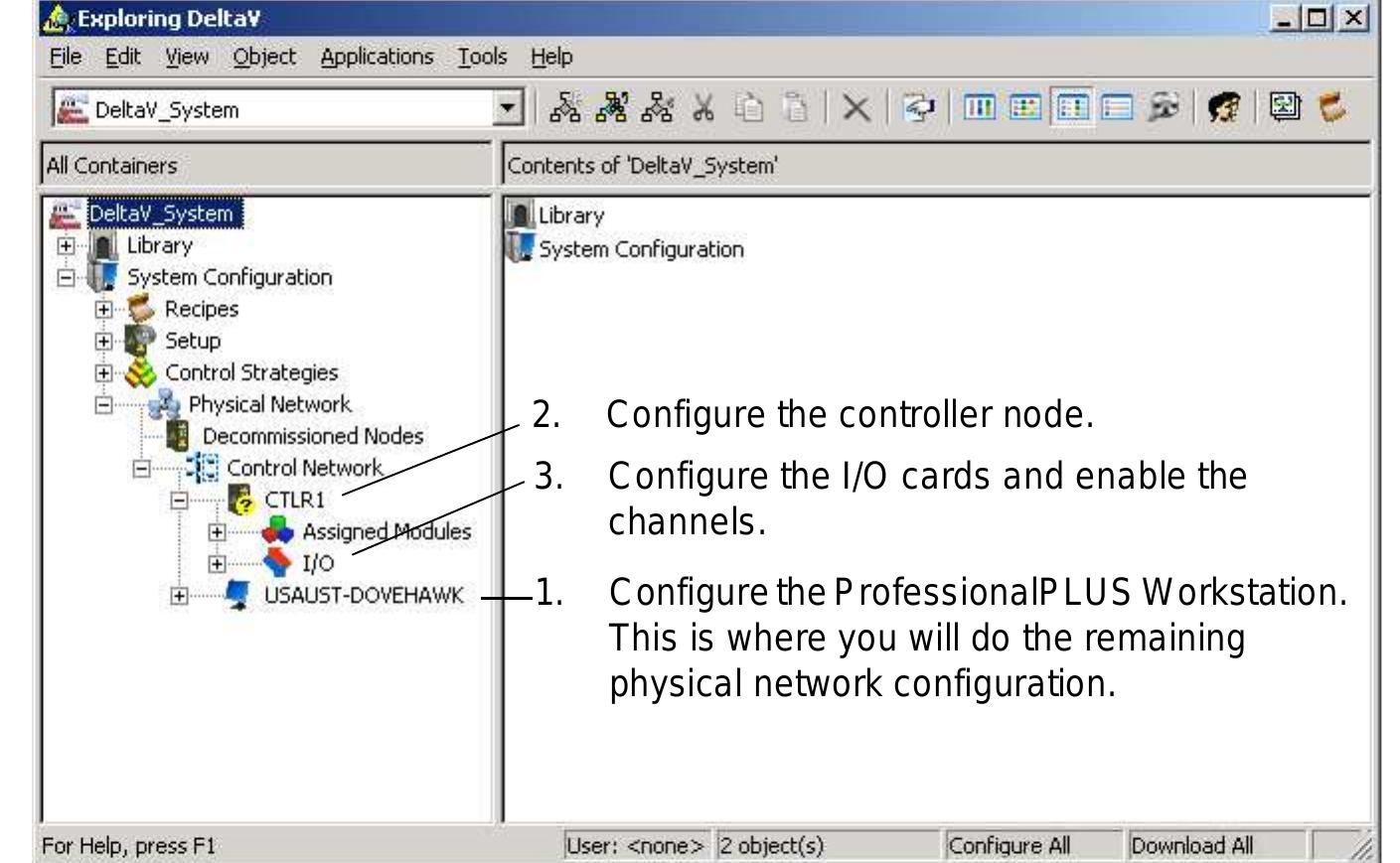
Task: Open the DeltaV_System combo box dropdown arrow
Action: click(x=508, y=108)
